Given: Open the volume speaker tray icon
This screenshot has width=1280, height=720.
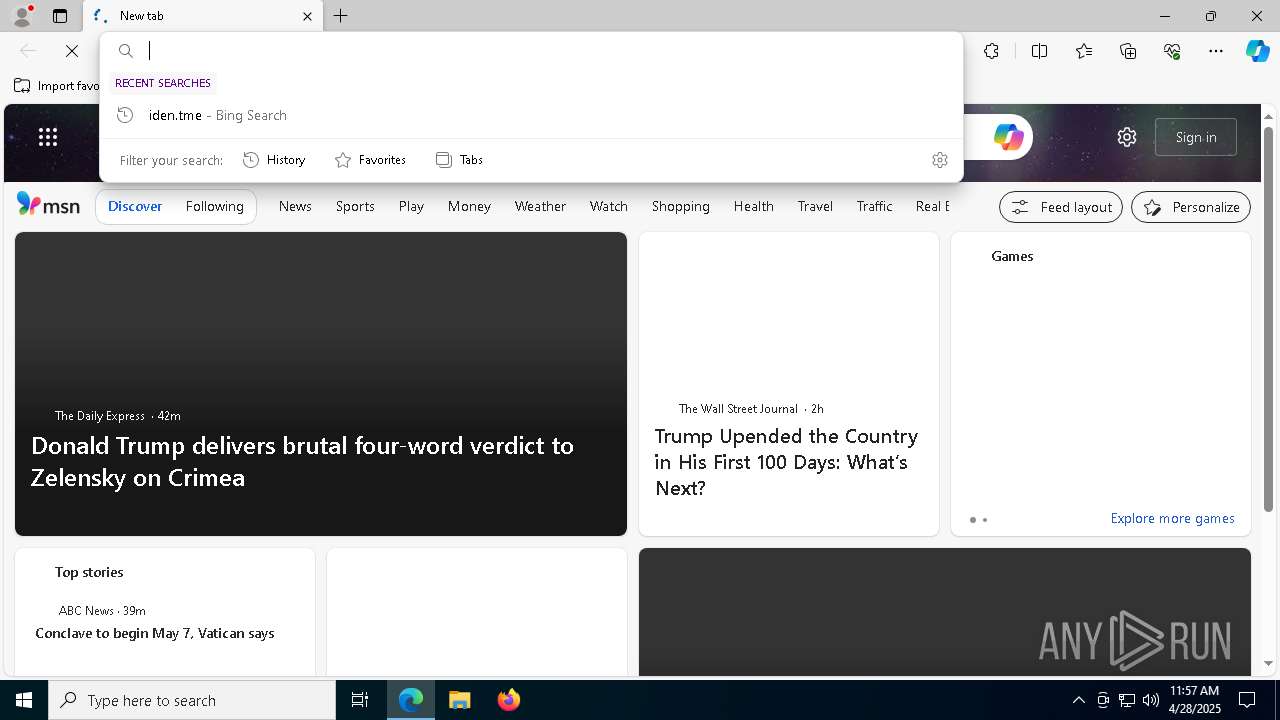Looking at the screenshot, I should click(1151, 700).
